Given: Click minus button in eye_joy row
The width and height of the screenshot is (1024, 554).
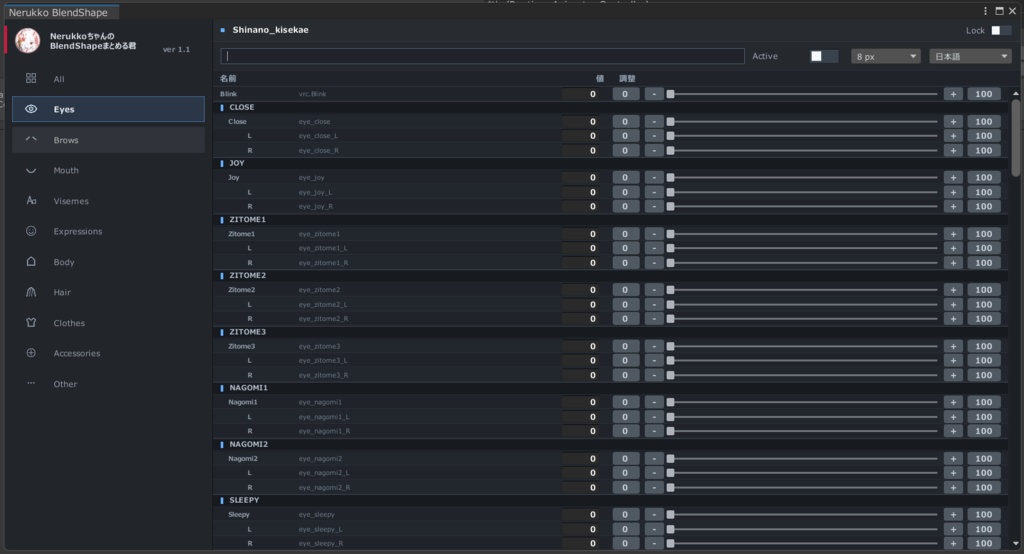Looking at the screenshot, I should (654, 178).
